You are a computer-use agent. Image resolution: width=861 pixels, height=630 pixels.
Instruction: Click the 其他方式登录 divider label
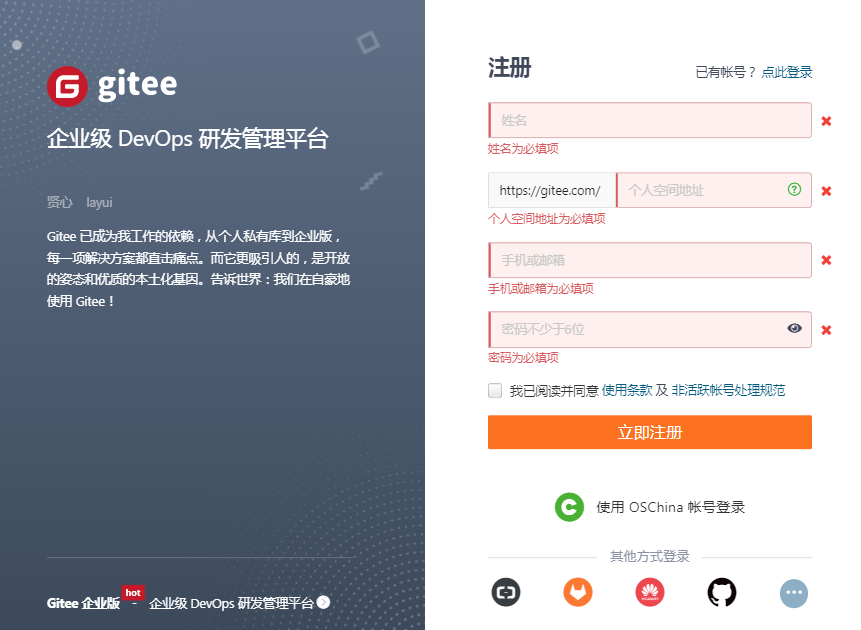(650, 556)
